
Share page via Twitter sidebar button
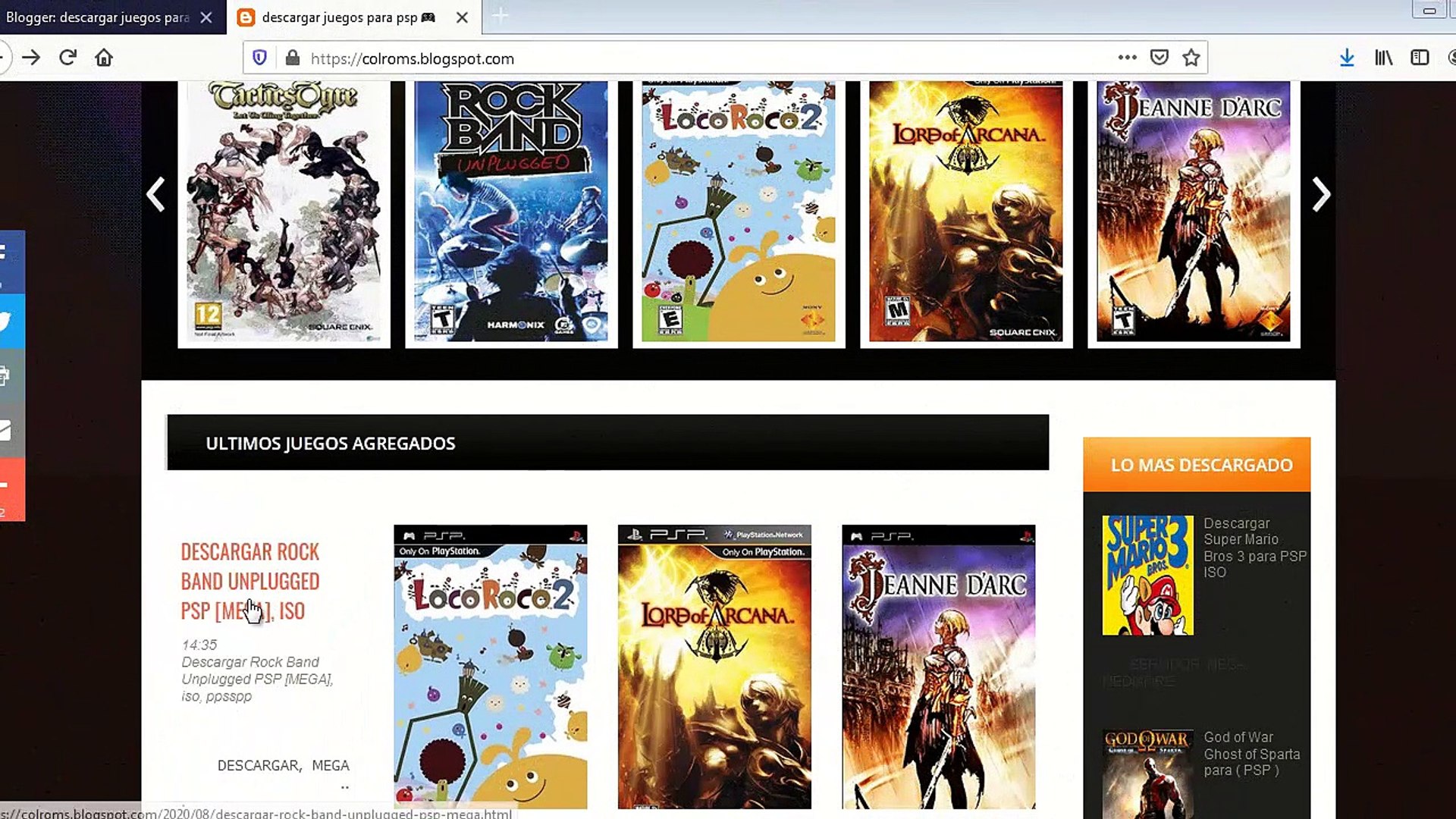point(11,322)
